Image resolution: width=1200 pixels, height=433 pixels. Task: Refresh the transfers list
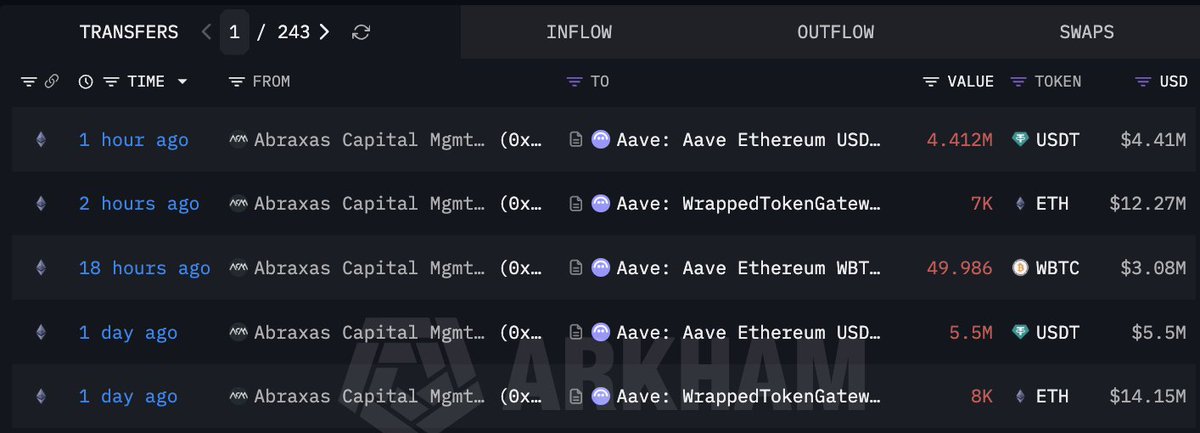(361, 32)
